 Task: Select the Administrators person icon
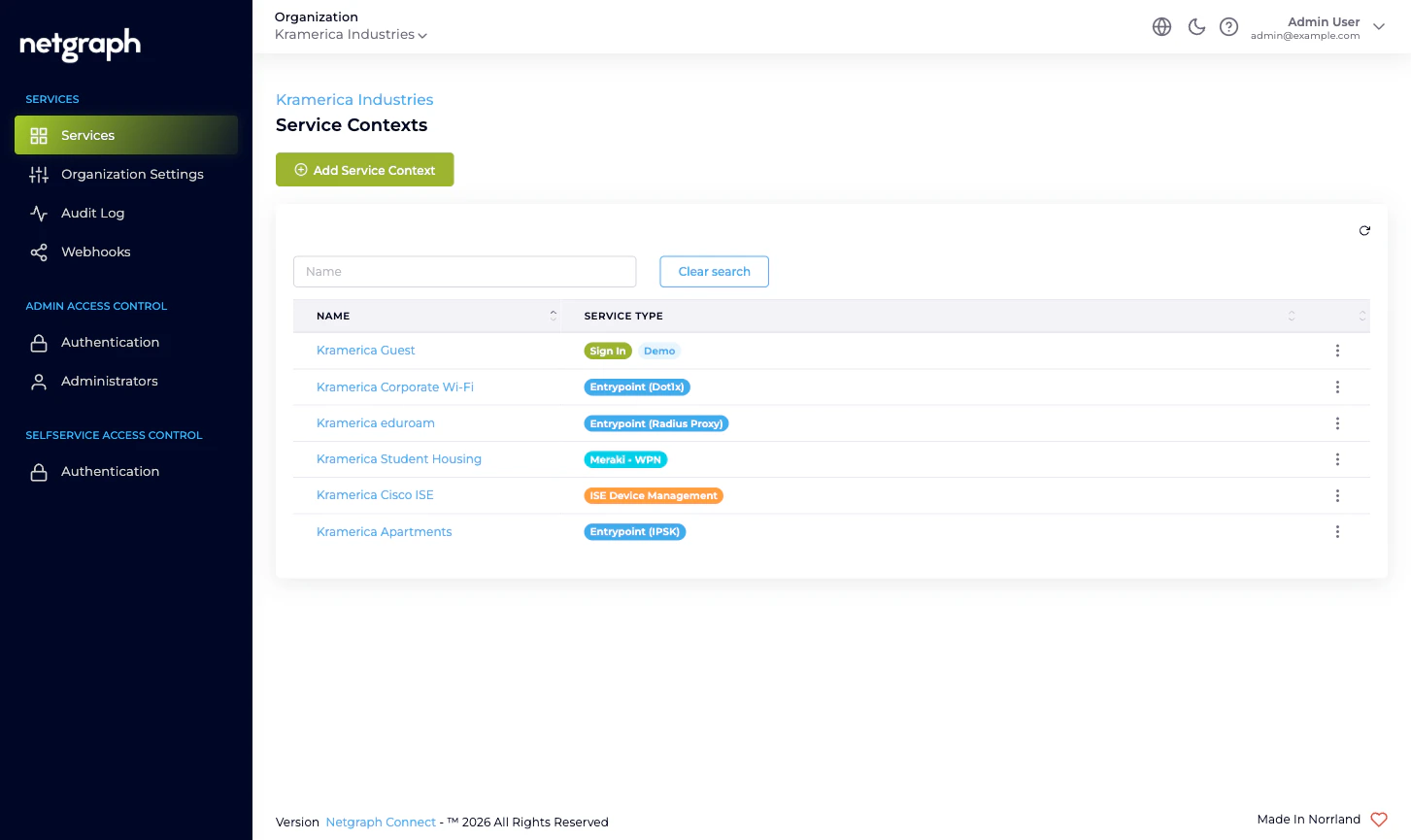coord(39,381)
